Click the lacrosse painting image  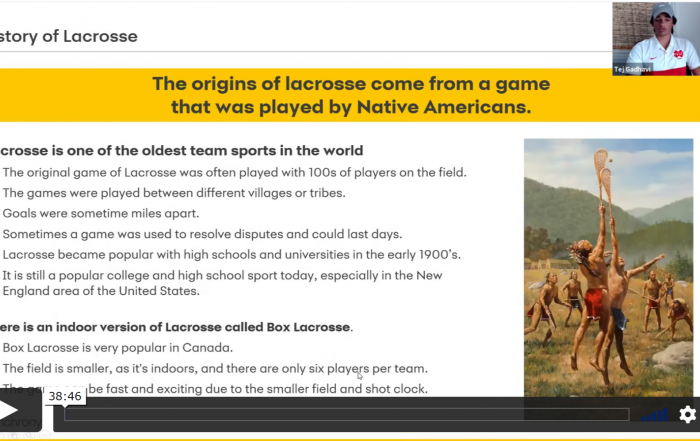pyautogui.click(x=608, y=264)
